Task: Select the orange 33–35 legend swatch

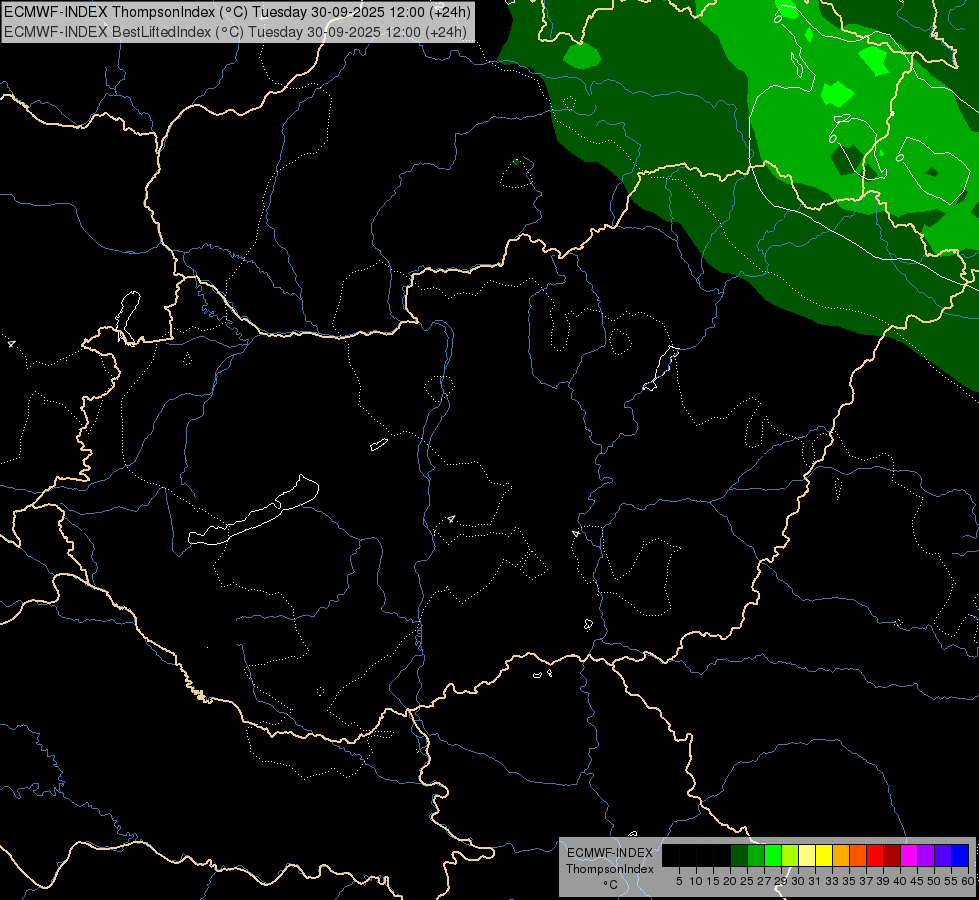Action: 841,855
